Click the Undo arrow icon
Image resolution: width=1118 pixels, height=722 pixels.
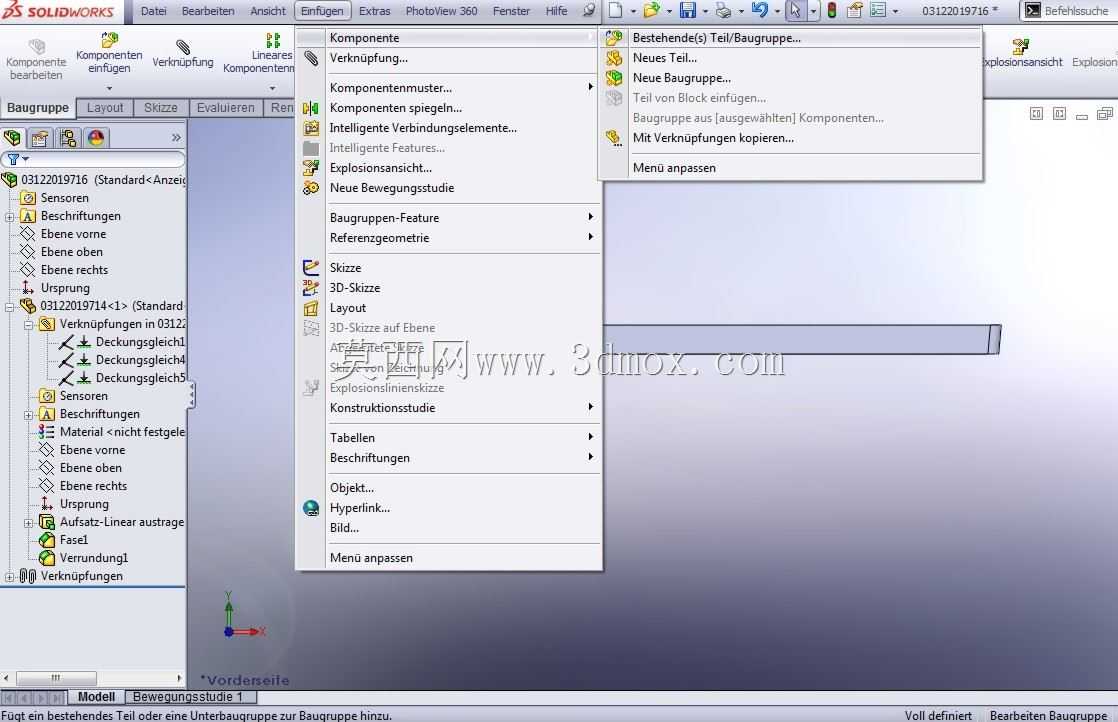tap(759, 11)
